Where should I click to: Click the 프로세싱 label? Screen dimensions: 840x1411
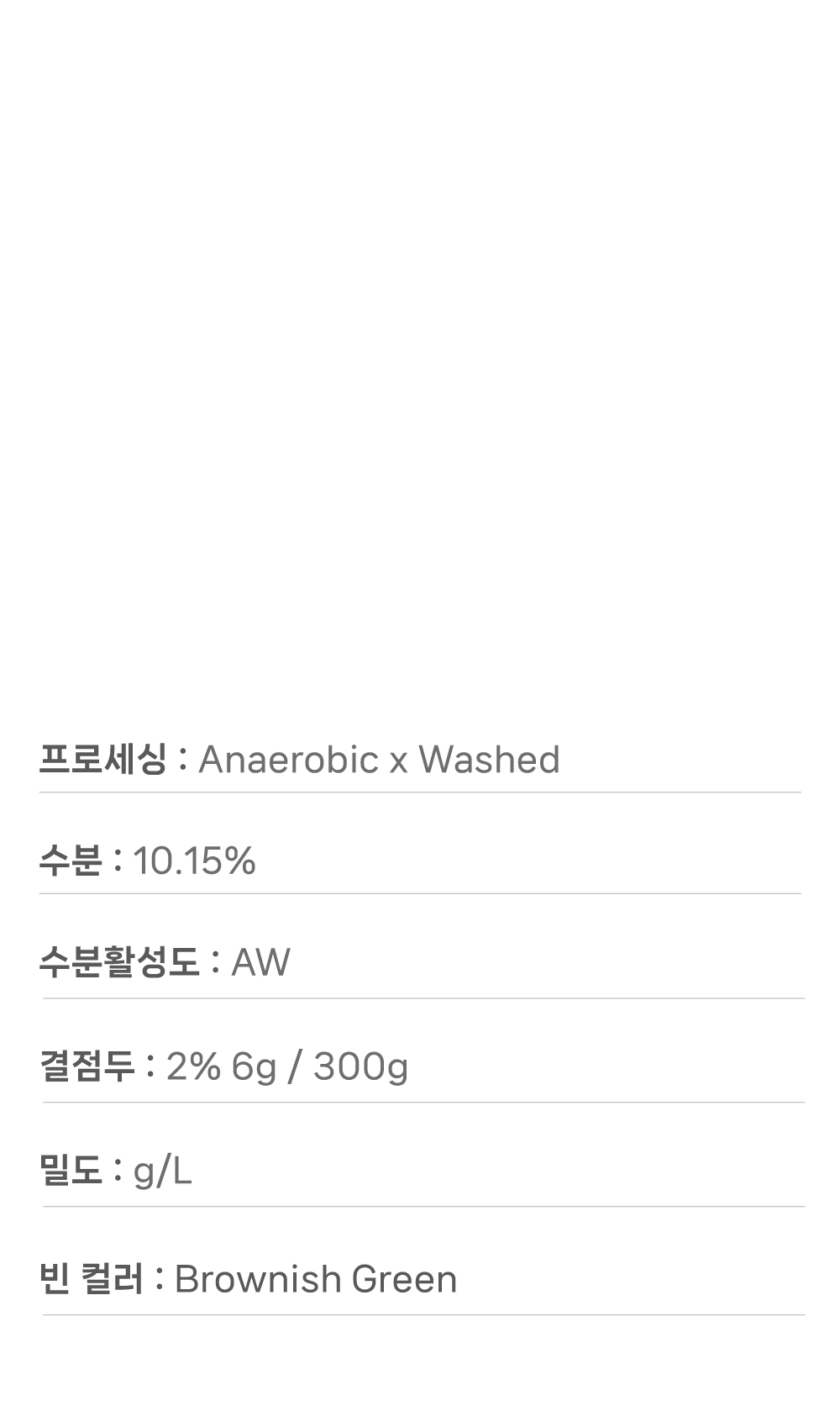[x=102, y=760]
